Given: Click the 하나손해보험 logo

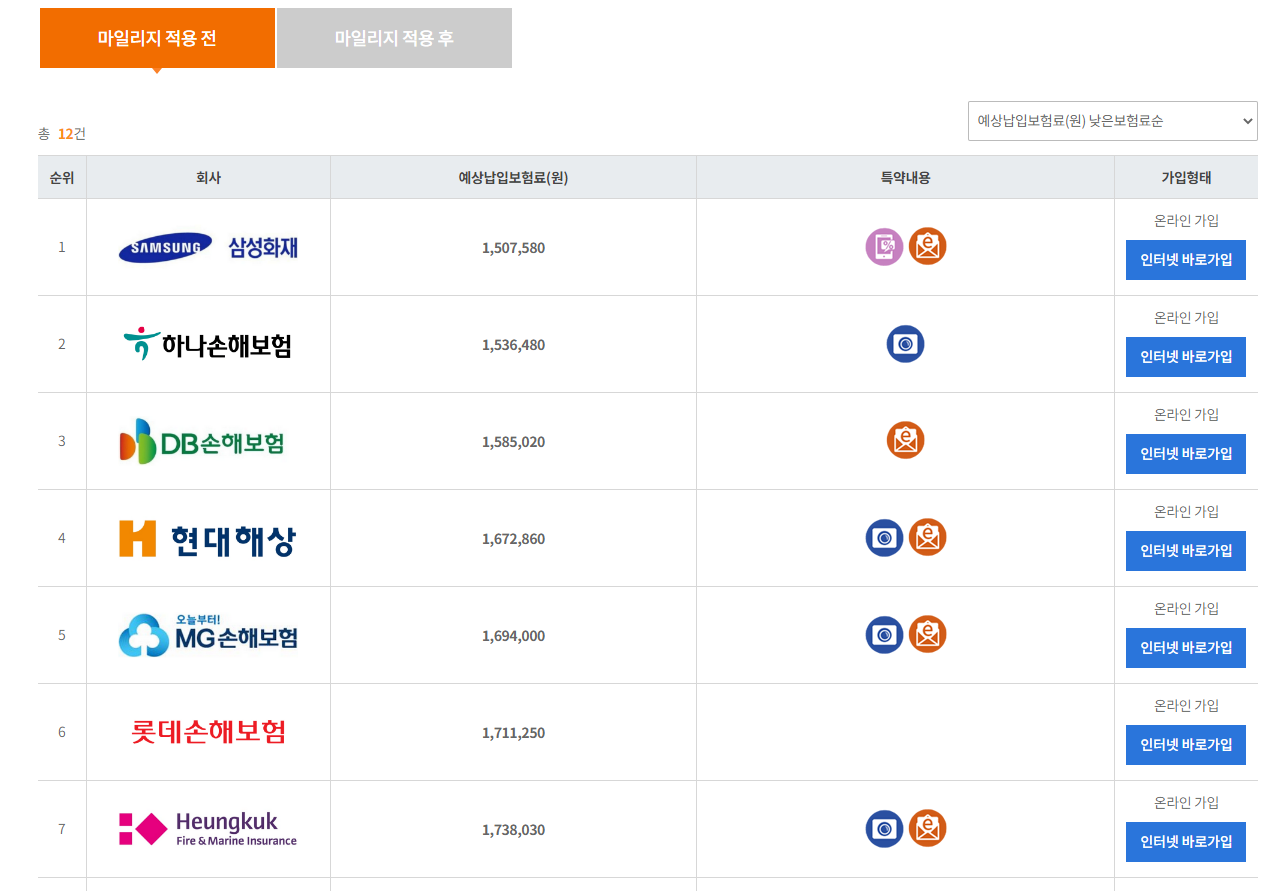Looking at the screenshot, I should pos(208,344).
